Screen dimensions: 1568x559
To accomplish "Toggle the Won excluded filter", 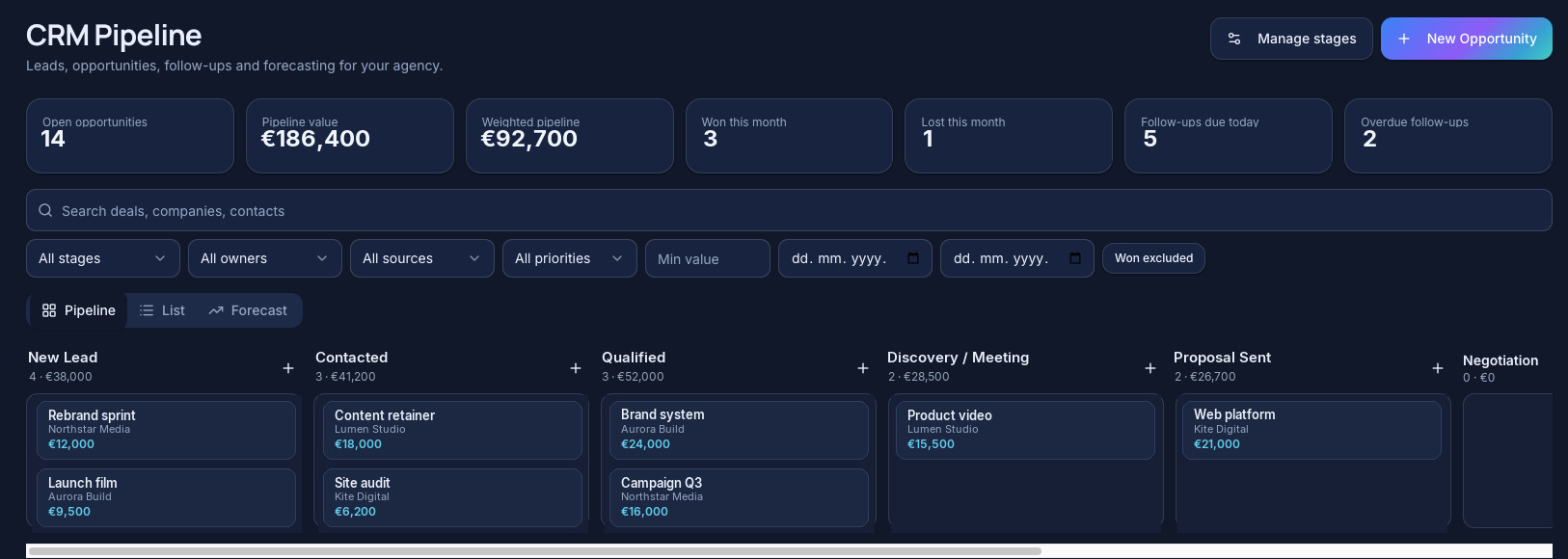I will coord(1153,258).
